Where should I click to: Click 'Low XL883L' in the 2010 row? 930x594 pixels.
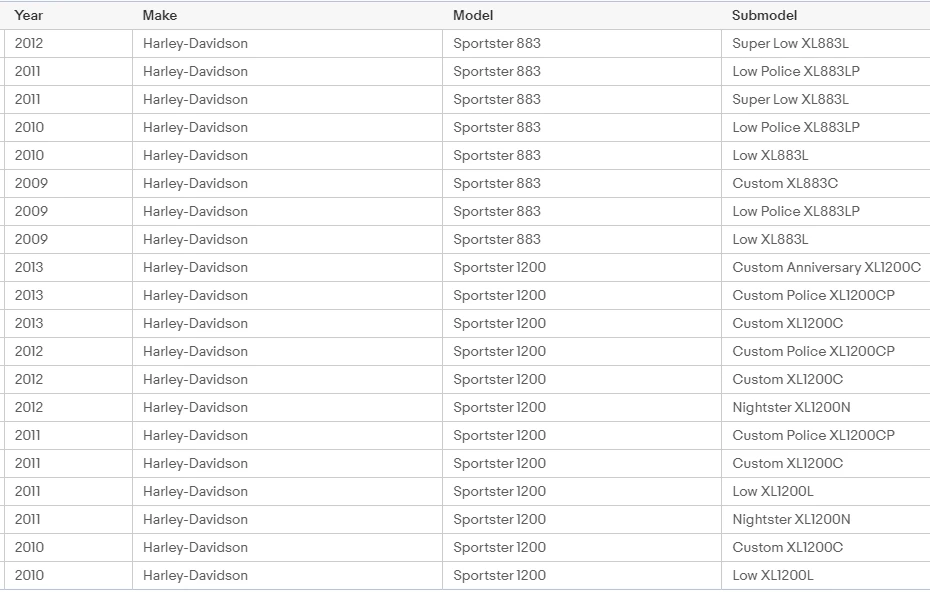click(770, 155)
